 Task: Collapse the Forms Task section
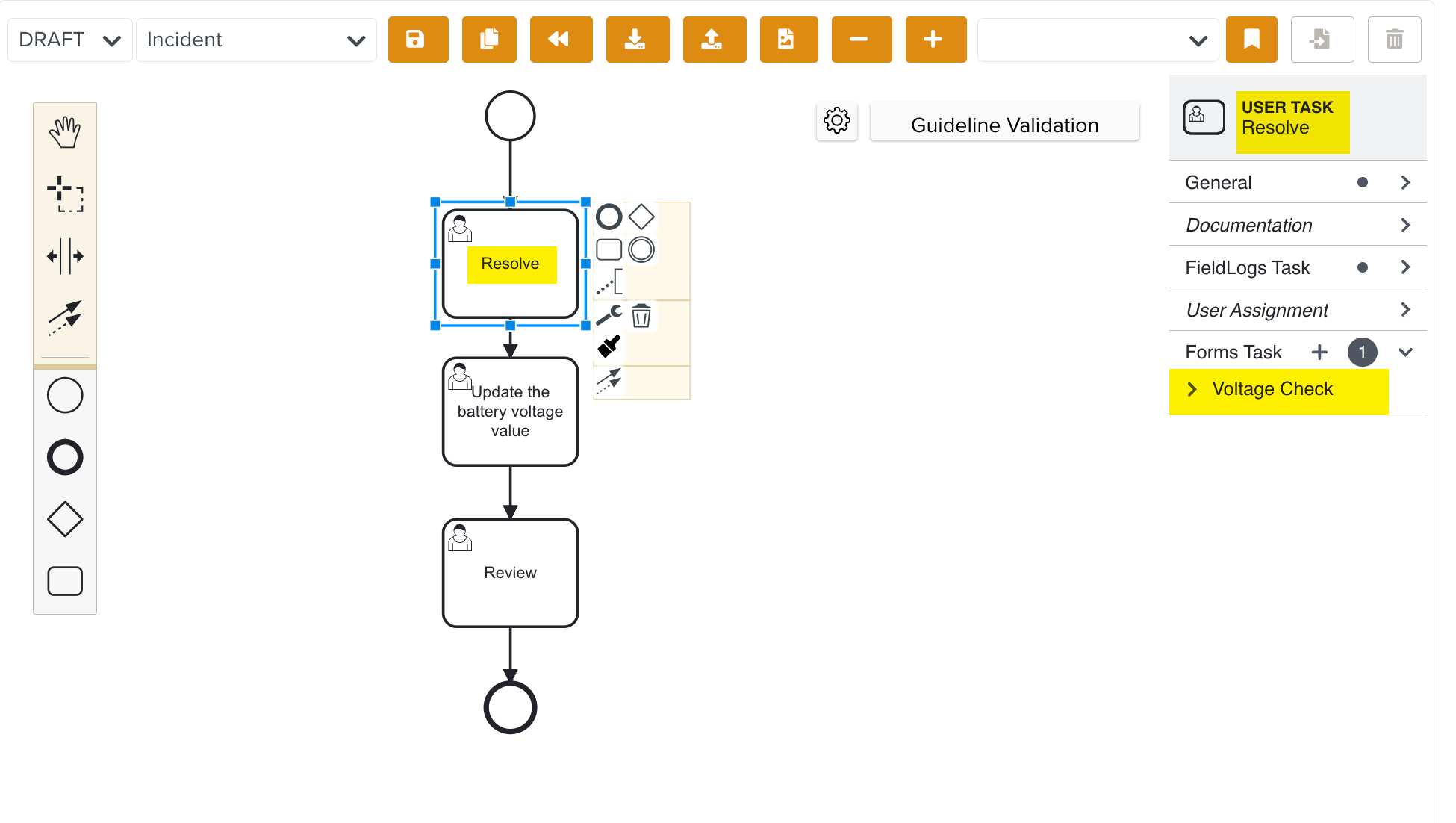1404,352
